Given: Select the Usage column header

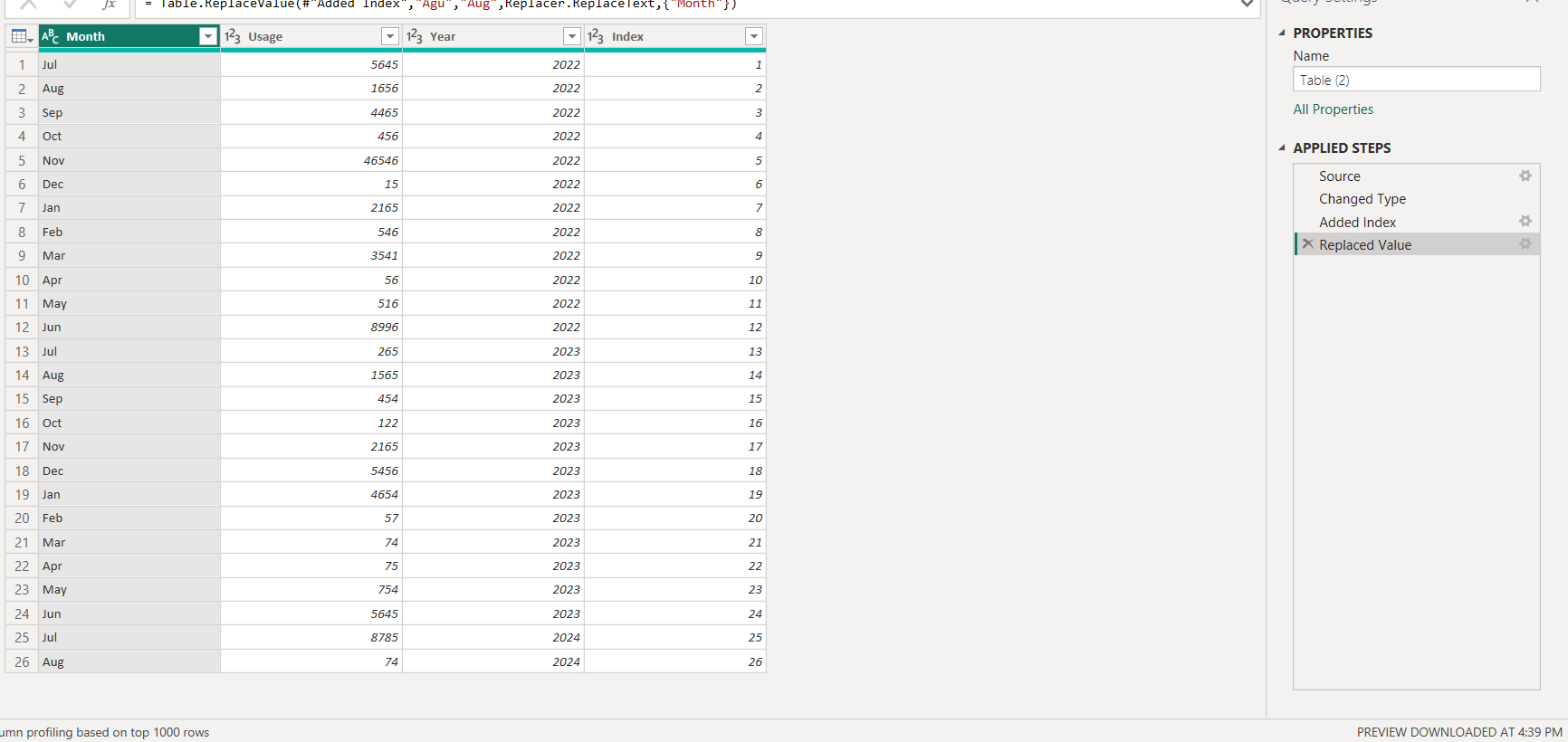Looking at the screenshot, I should pyautogui.click(x=311, y=36).
